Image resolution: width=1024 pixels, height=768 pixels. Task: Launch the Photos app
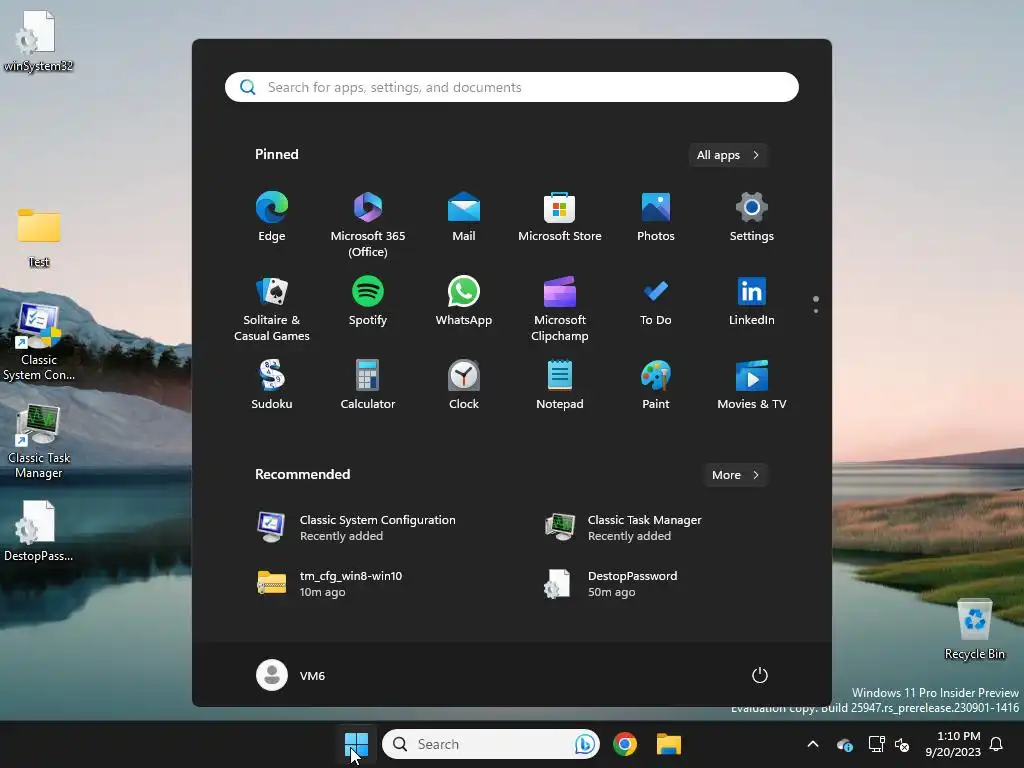coord(656,217)
